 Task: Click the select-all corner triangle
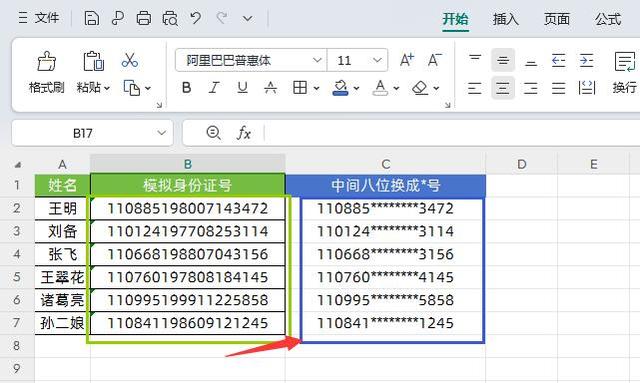pyautogui.click(x=17, y=165)
